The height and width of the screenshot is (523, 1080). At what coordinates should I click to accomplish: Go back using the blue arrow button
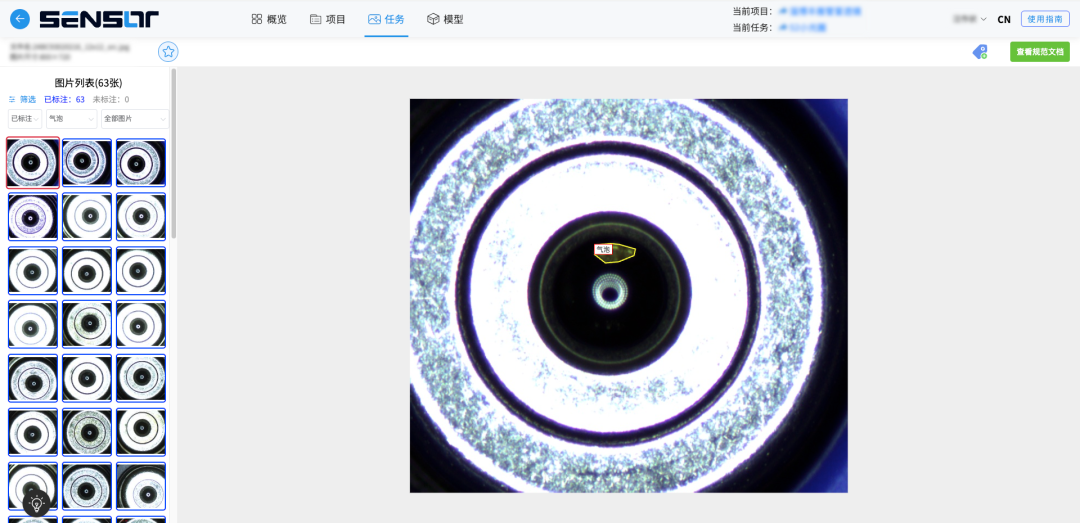[20, 19]
